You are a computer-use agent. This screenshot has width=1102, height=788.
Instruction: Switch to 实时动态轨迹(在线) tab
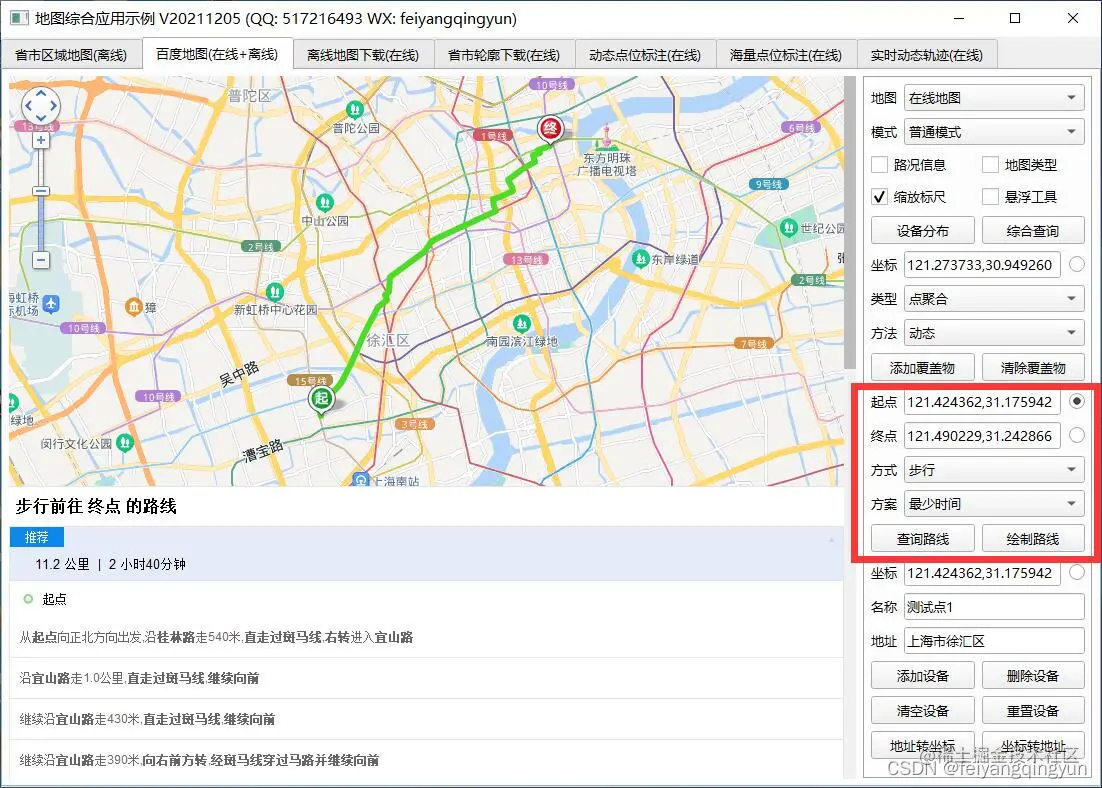[927, 55]
